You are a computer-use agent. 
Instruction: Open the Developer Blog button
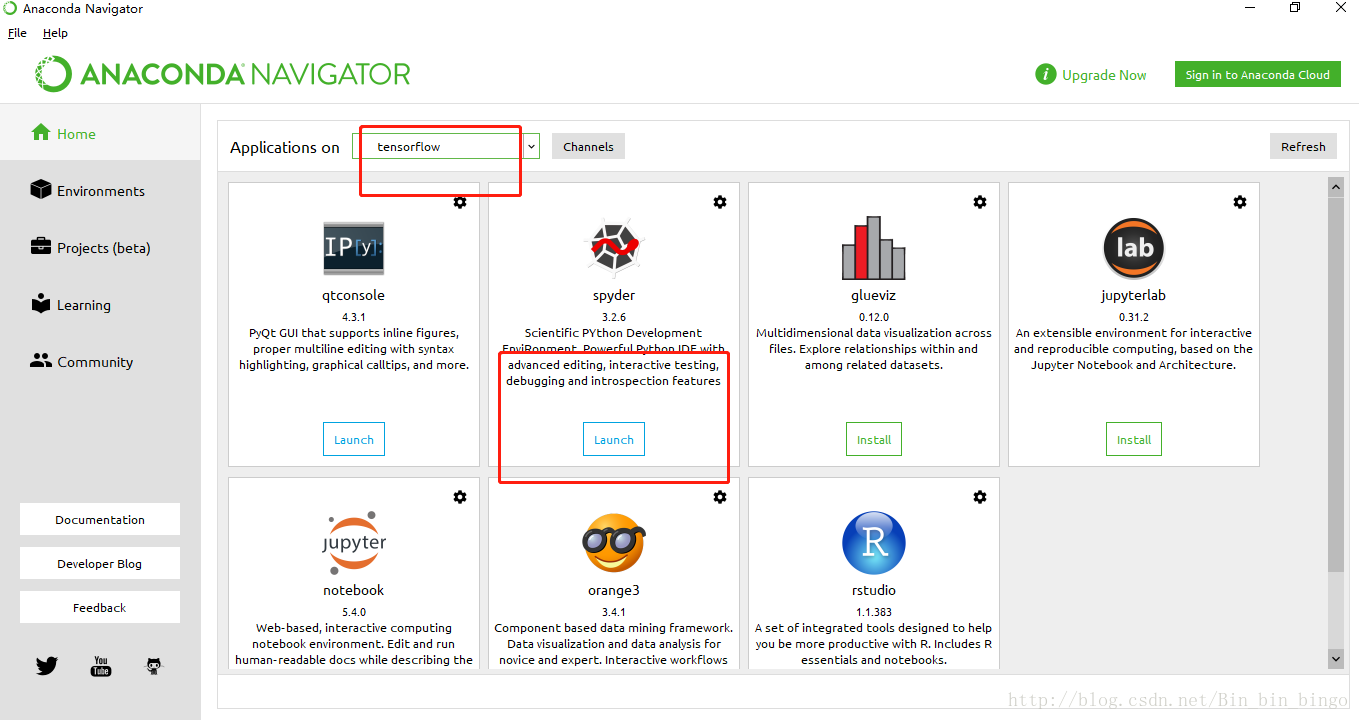click(x=100, y=563)
